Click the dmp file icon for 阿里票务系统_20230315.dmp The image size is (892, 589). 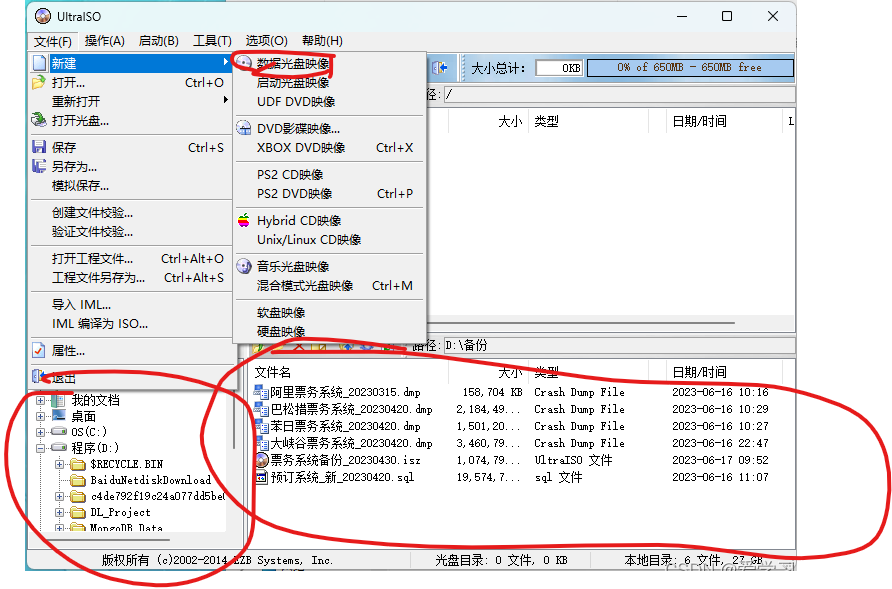coord(261,392)
